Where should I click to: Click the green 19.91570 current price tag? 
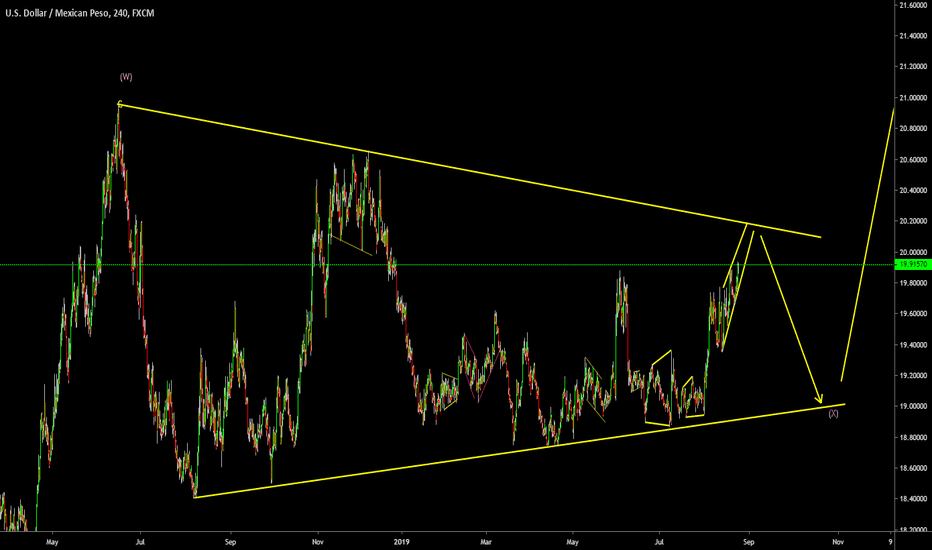click(x=913, y=265)
